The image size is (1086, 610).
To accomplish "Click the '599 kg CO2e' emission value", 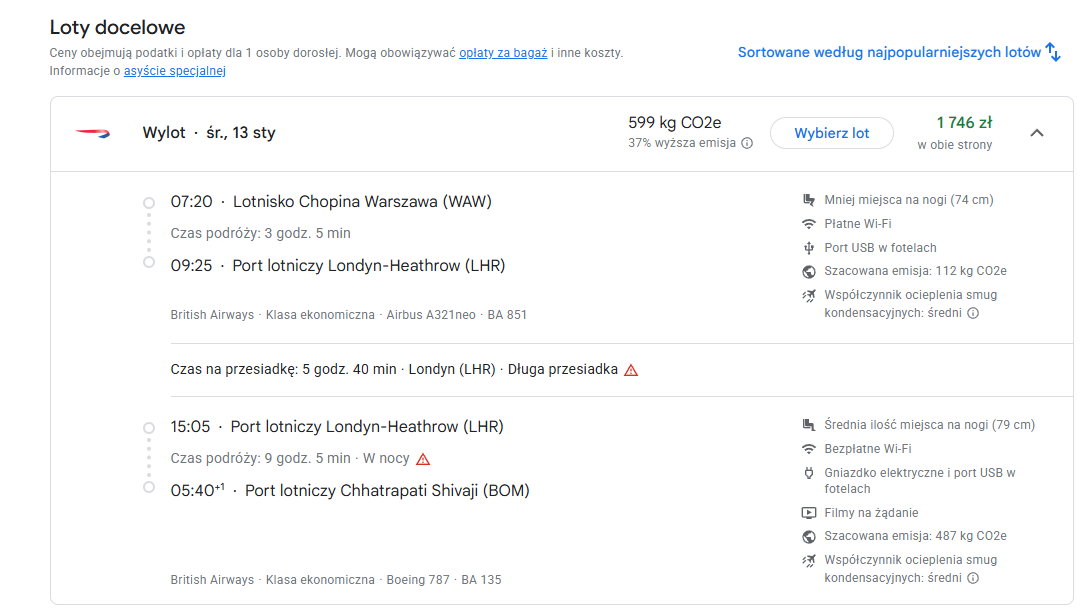I will [x=675, y=123].
